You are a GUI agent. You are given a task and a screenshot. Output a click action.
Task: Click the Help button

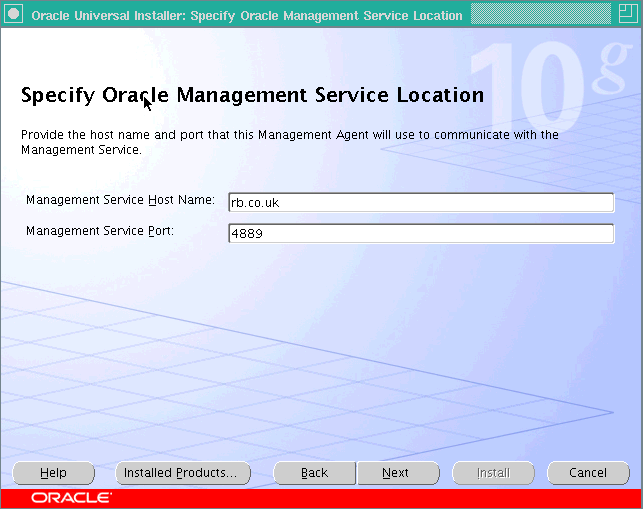(53, 473)
